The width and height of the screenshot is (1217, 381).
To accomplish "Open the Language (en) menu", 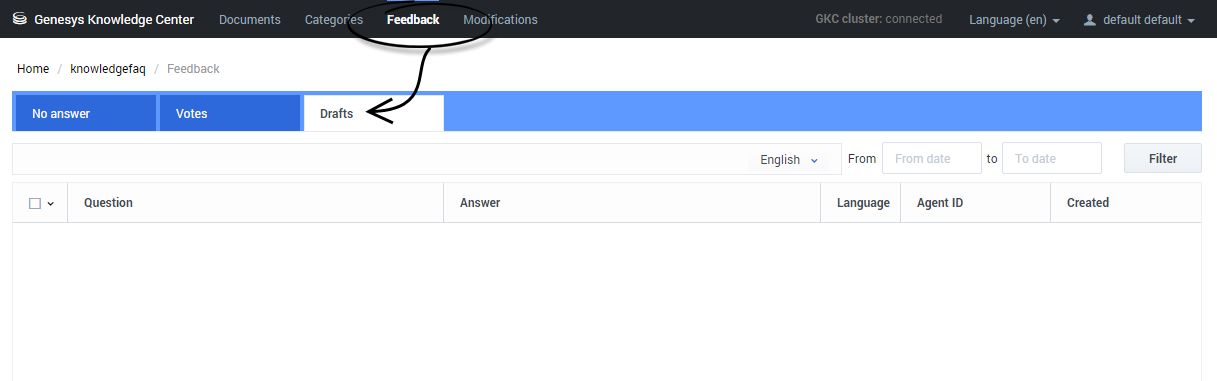I will click(x=1014, y=20).
